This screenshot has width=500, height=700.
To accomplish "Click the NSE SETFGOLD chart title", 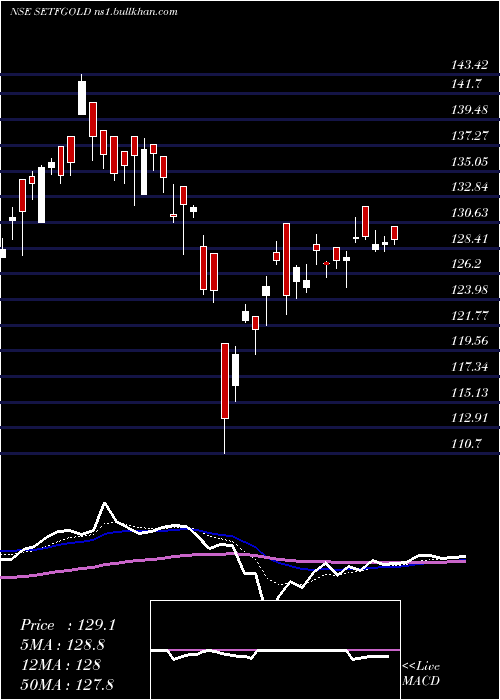I will point(94,11).
